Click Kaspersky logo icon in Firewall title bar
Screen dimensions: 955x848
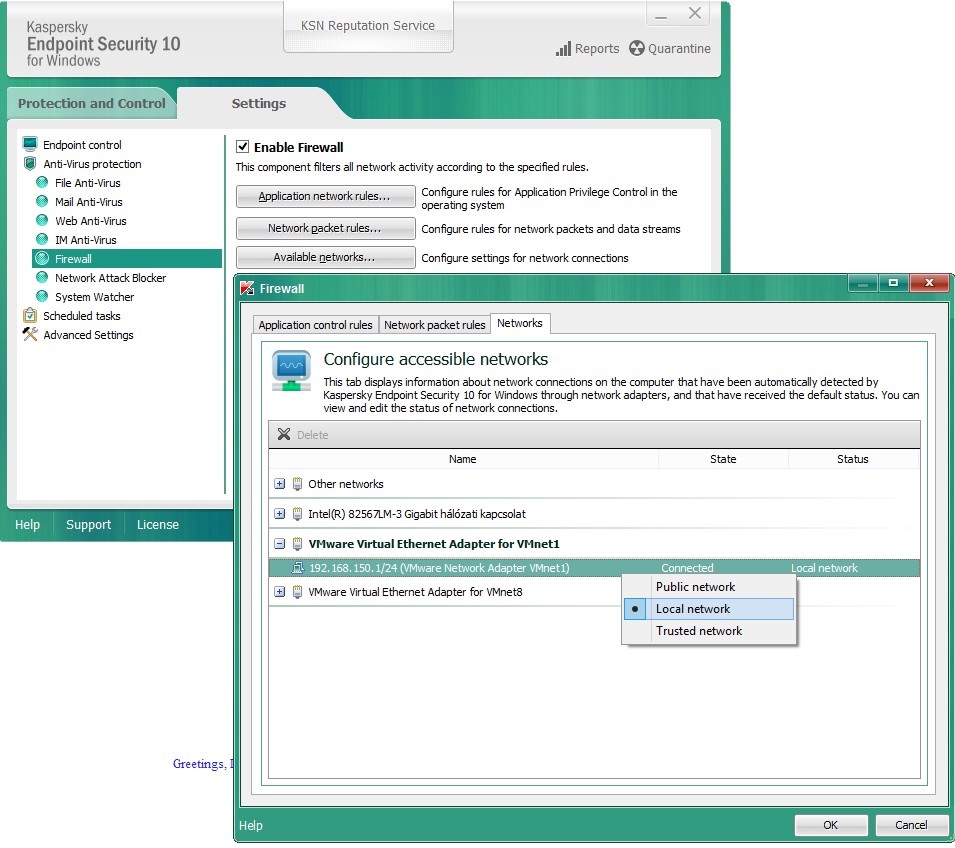247,288
